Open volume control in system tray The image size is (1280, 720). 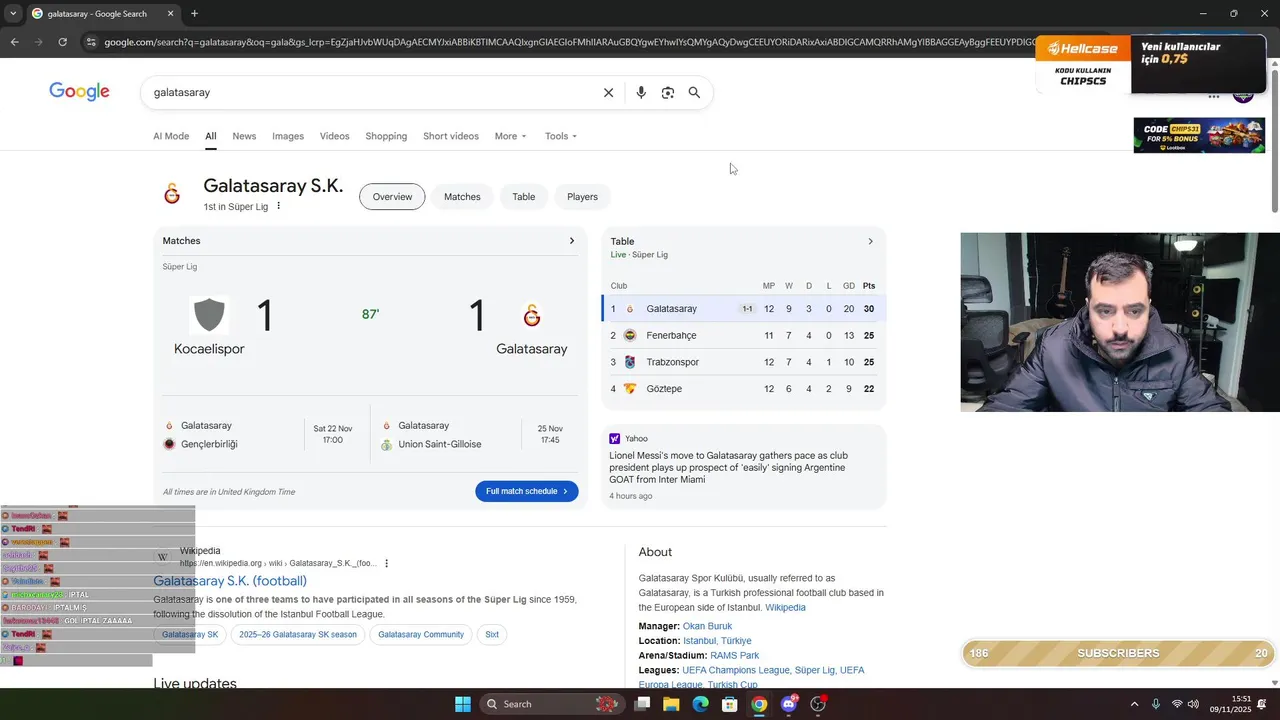pyautogui.click(x=1193, y=704)
